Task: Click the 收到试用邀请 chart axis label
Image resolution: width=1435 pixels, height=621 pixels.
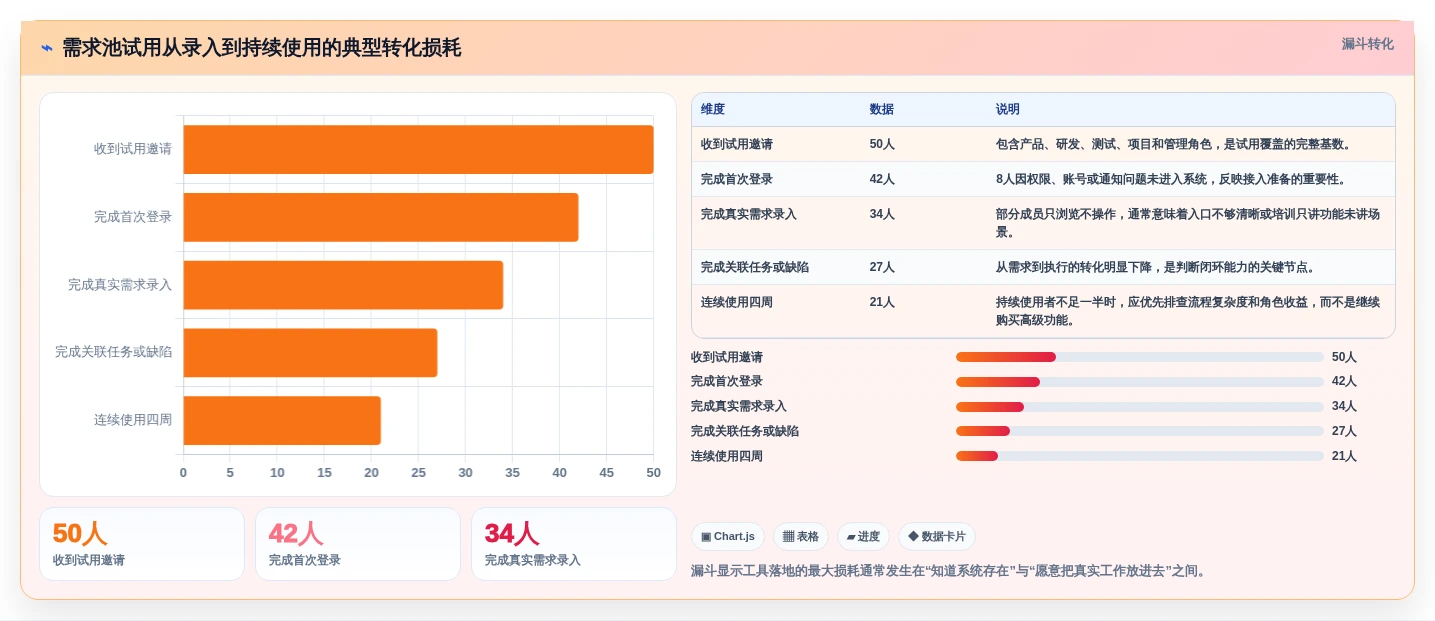Action: 133,149
